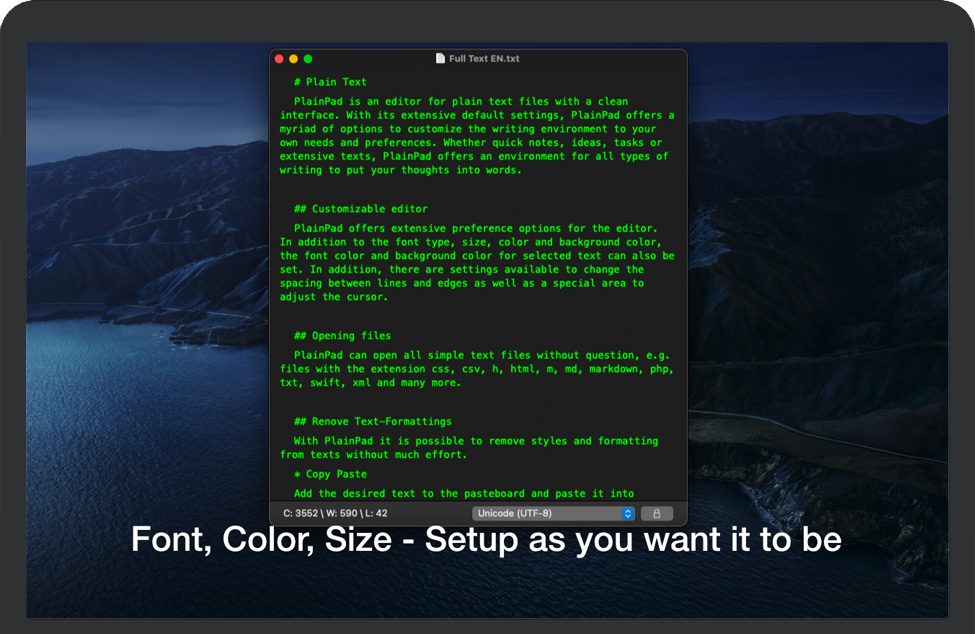Click the '## Opening files' heading
975x634 pixels.
[x=343, y=336]
